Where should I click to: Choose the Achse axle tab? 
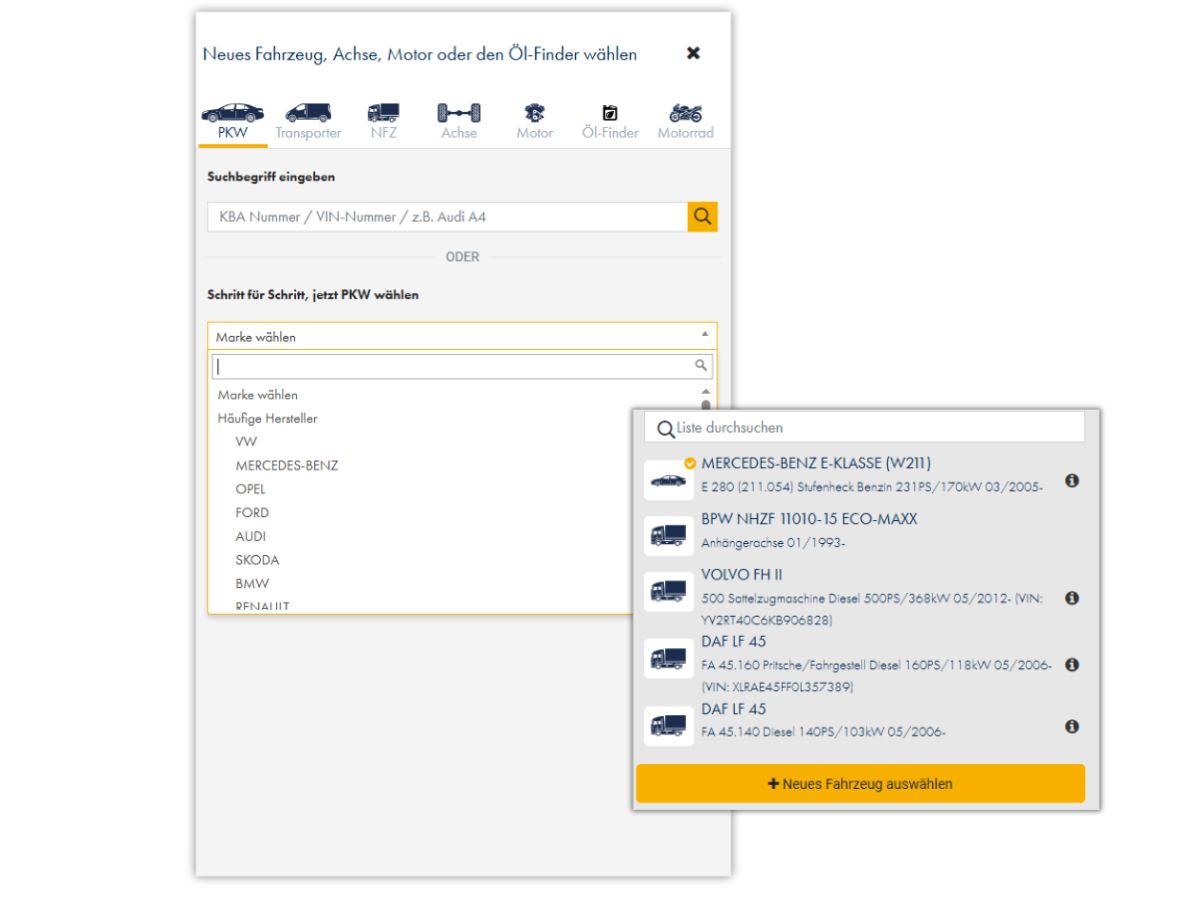pos(459,122)
